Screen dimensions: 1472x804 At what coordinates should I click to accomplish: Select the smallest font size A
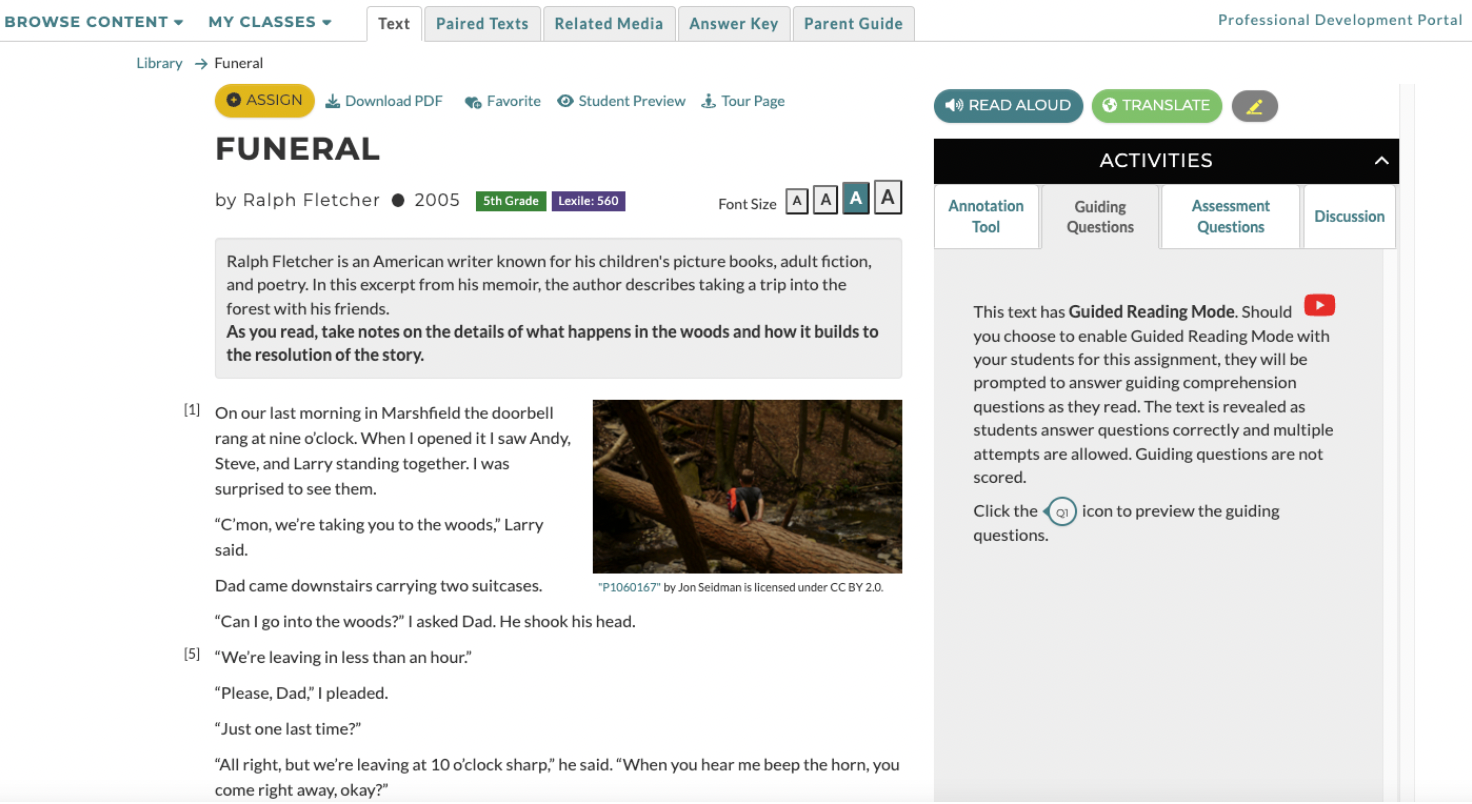(796, 202)
